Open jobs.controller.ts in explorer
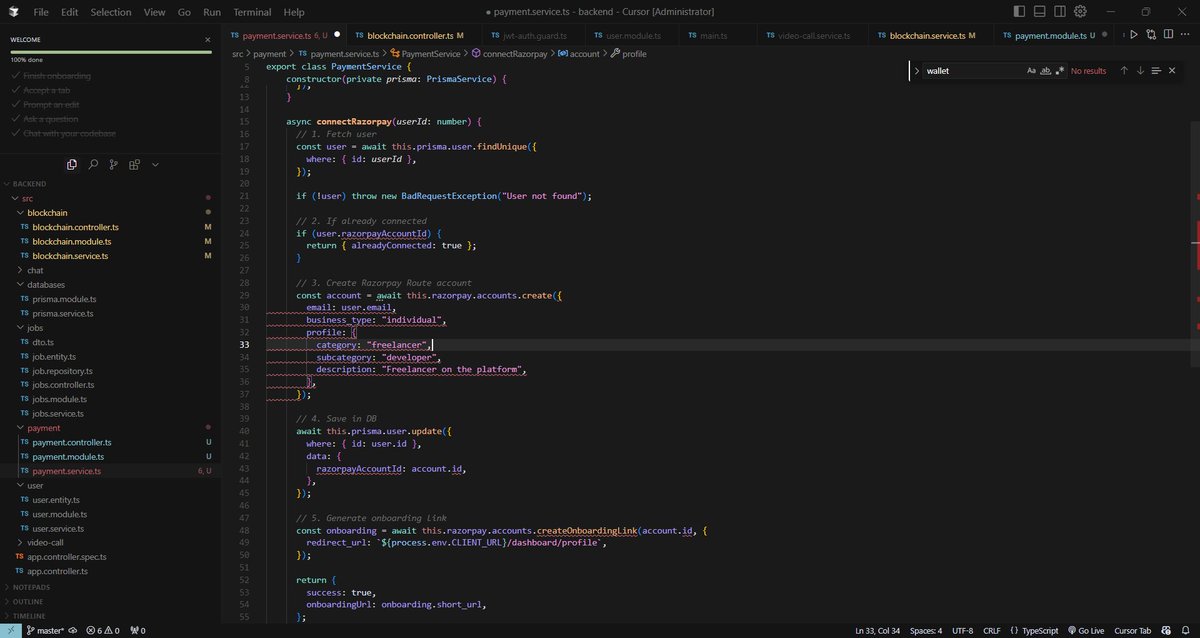Screen dimensions: 1200x638 pyautogui.click(x=108, y=385)
